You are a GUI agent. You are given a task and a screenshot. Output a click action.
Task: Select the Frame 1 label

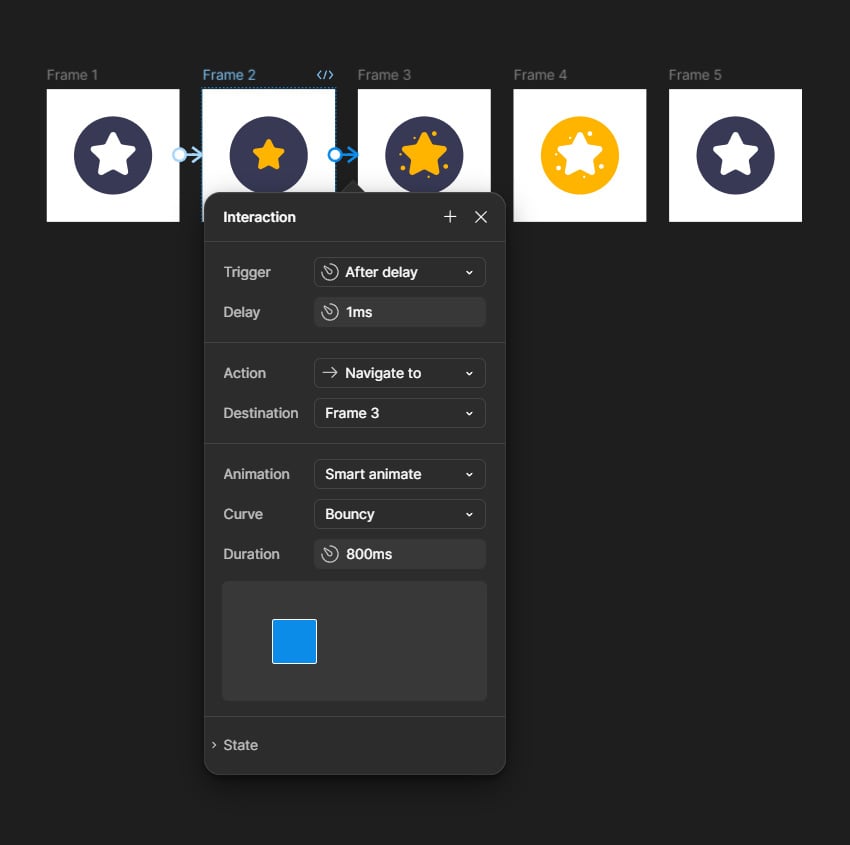72,75
